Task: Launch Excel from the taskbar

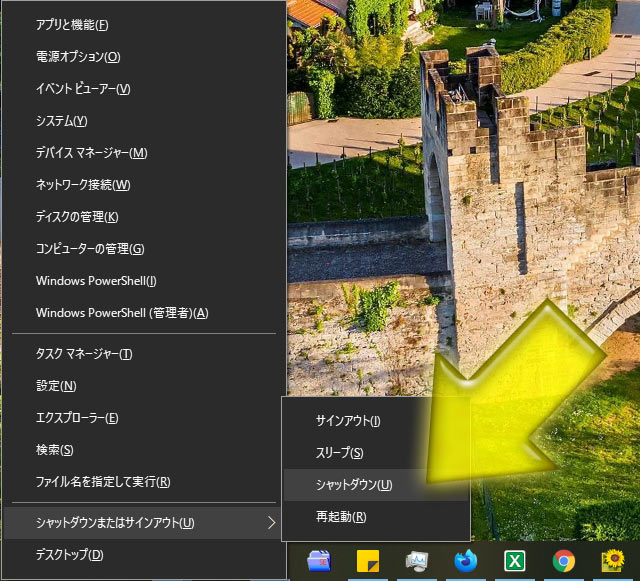Action: pos(515,561)
